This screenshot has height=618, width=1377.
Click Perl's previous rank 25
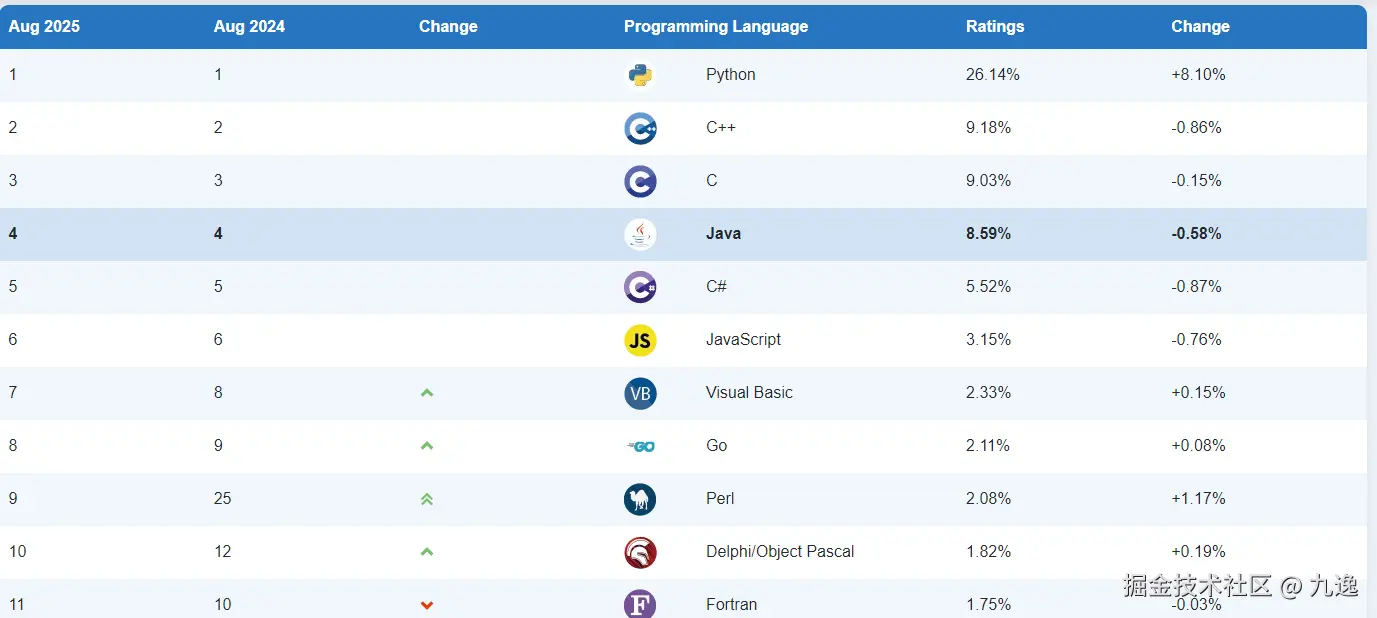(222, 499)
